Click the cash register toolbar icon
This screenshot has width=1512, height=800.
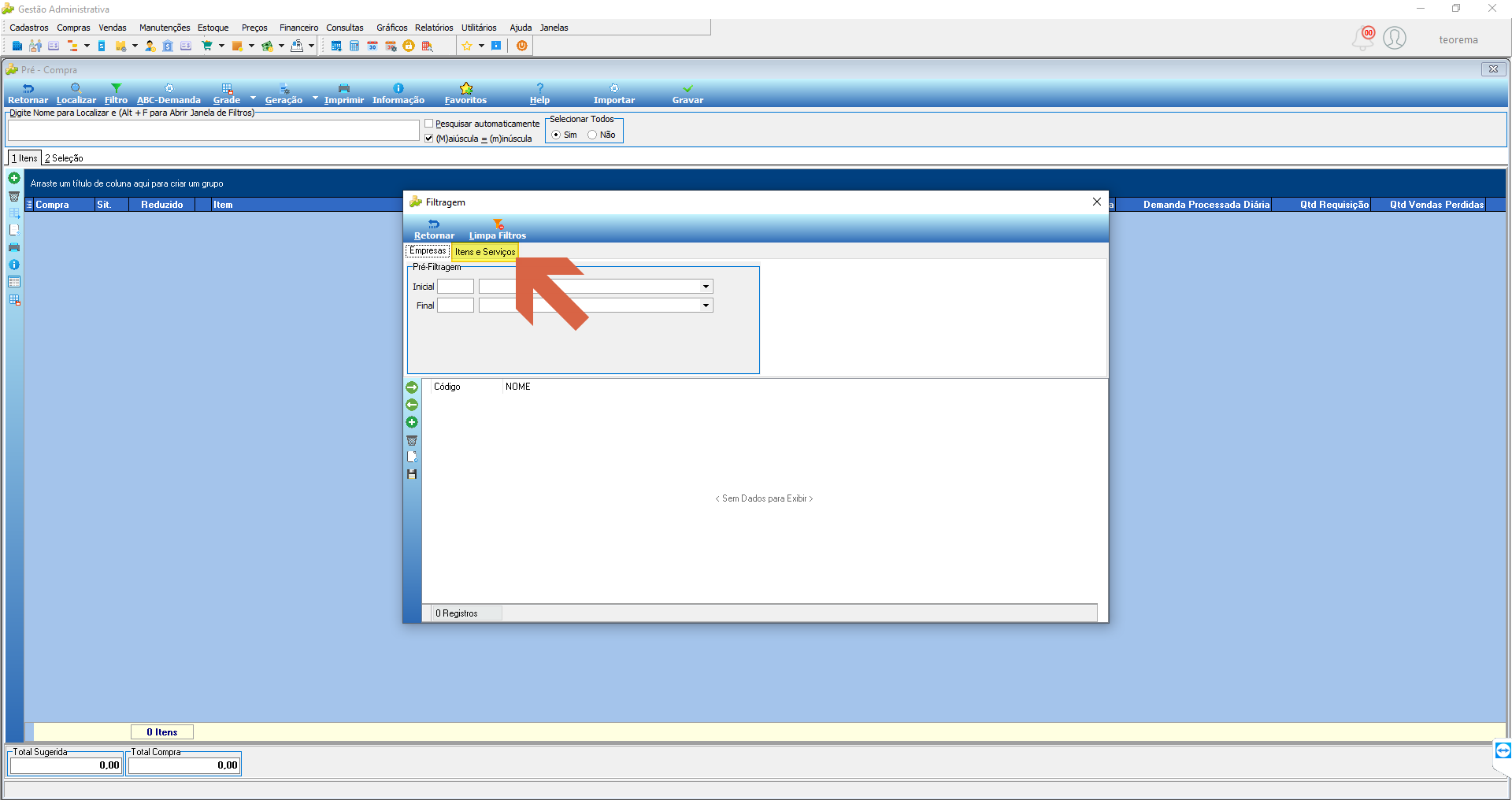(297, 46)
